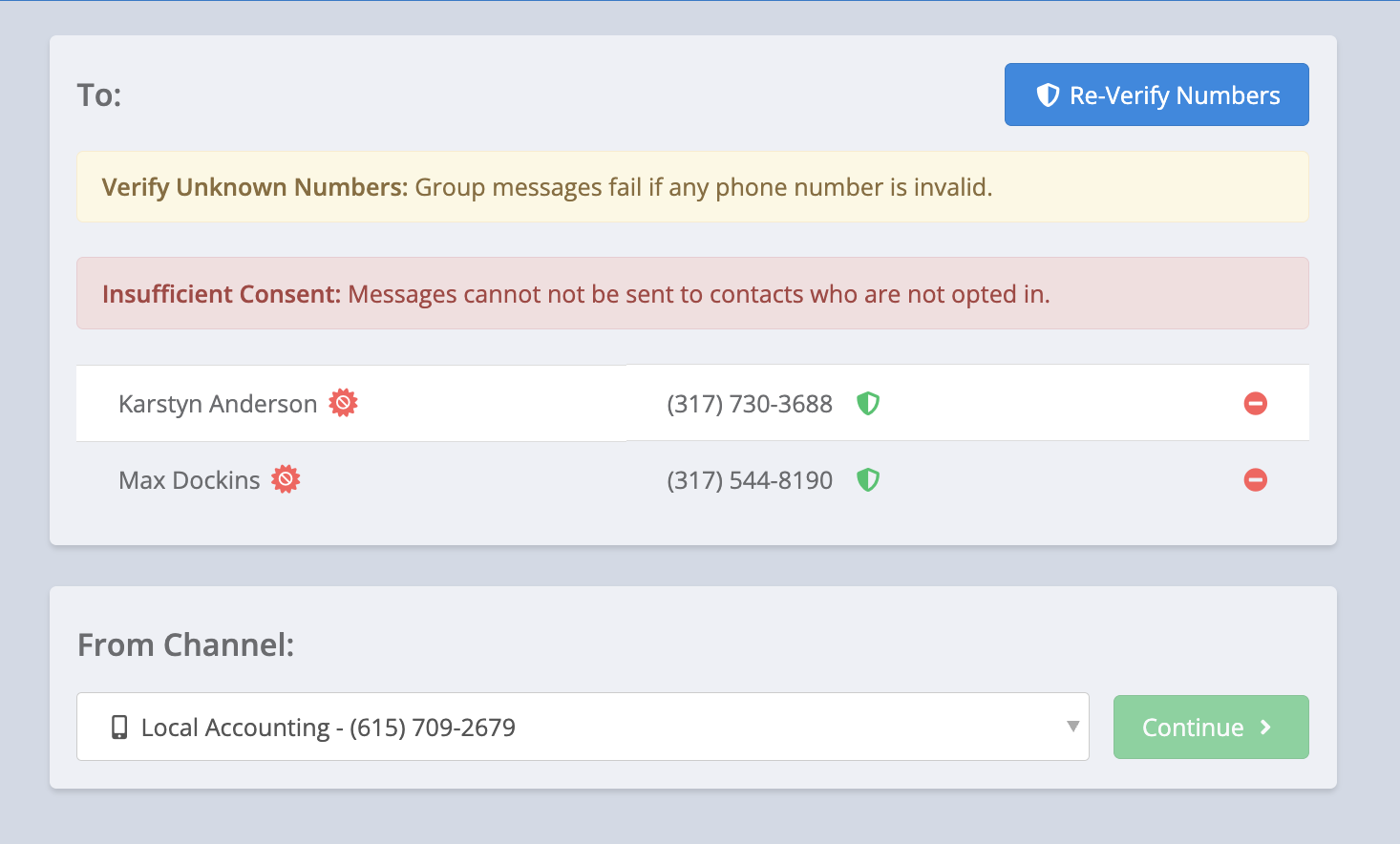Click the Insufficient Consent error banner
Viewport: 1400px width, 844px height.
coord(692,294)
